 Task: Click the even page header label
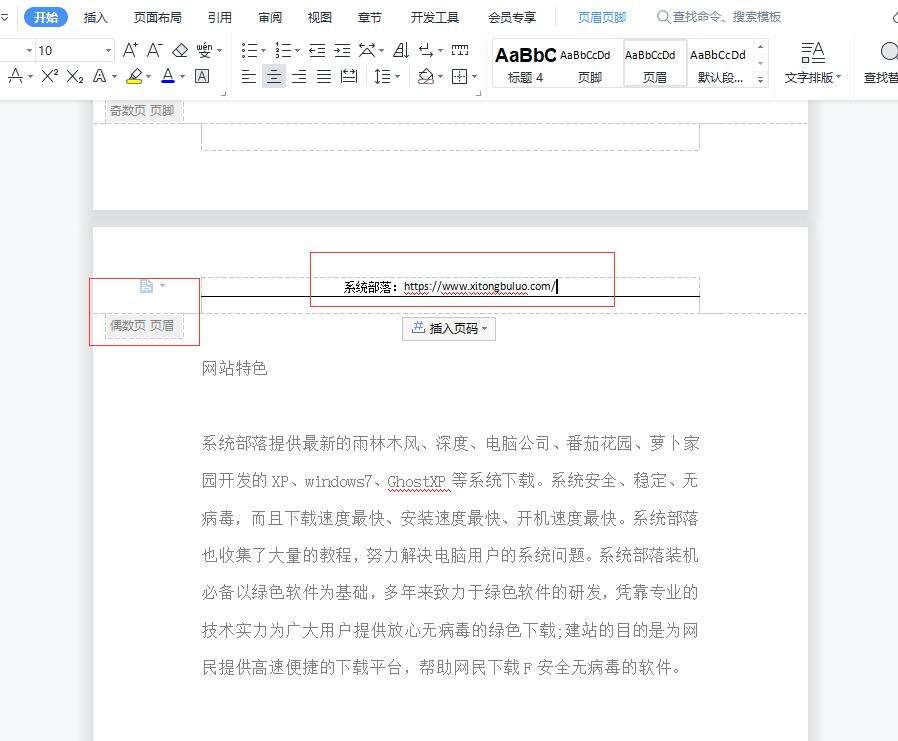142,326
